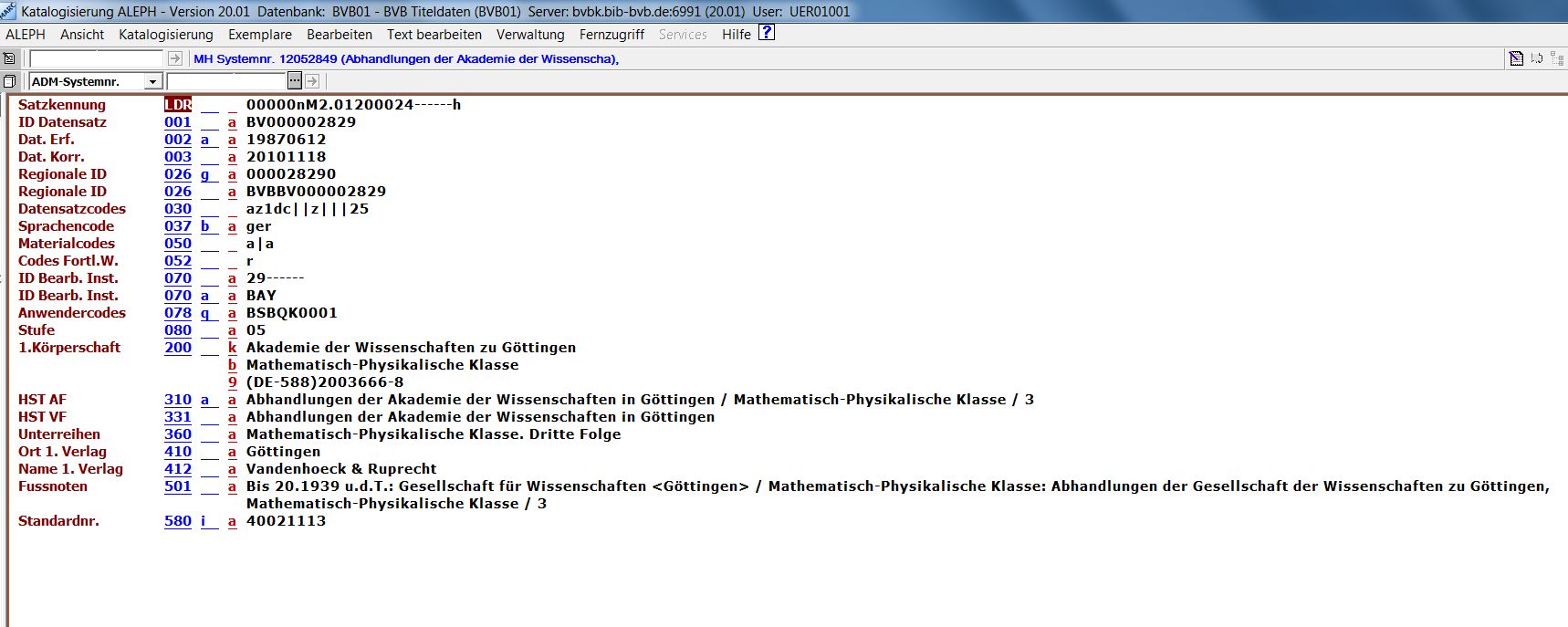
Task: Click the field tag 501 for Fussnoten
Action: pos(178,486)
